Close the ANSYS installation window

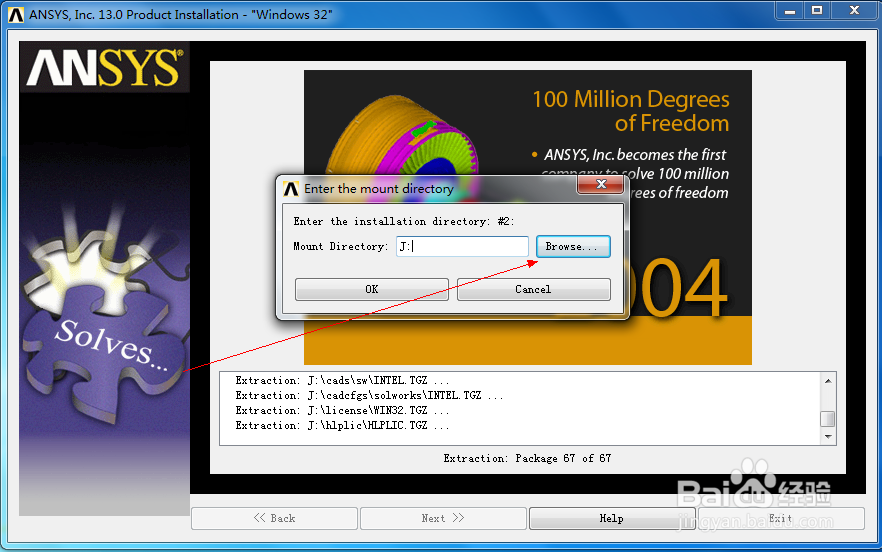(x=854, y=11)
